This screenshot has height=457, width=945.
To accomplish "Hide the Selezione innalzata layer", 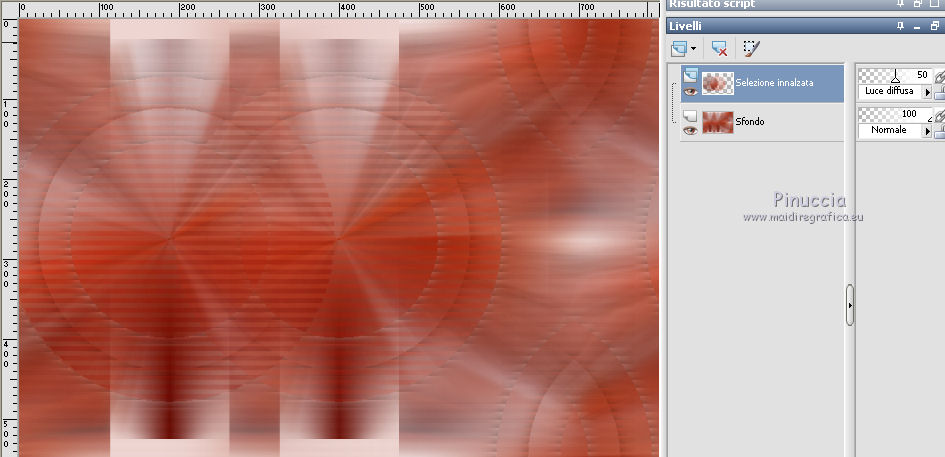I will point(690,91).
